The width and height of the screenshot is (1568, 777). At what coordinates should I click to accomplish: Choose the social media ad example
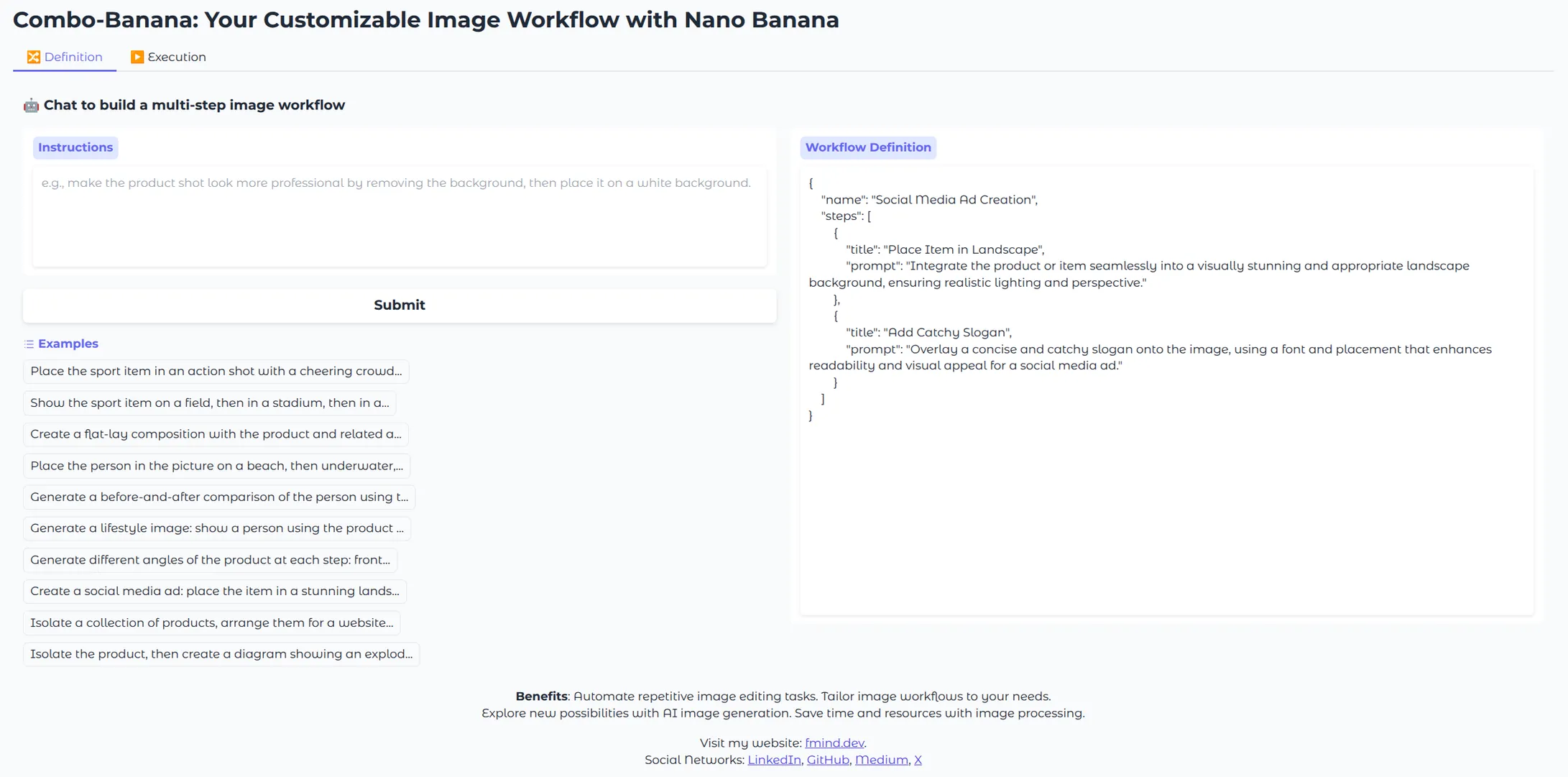click(x=215, y=591)
